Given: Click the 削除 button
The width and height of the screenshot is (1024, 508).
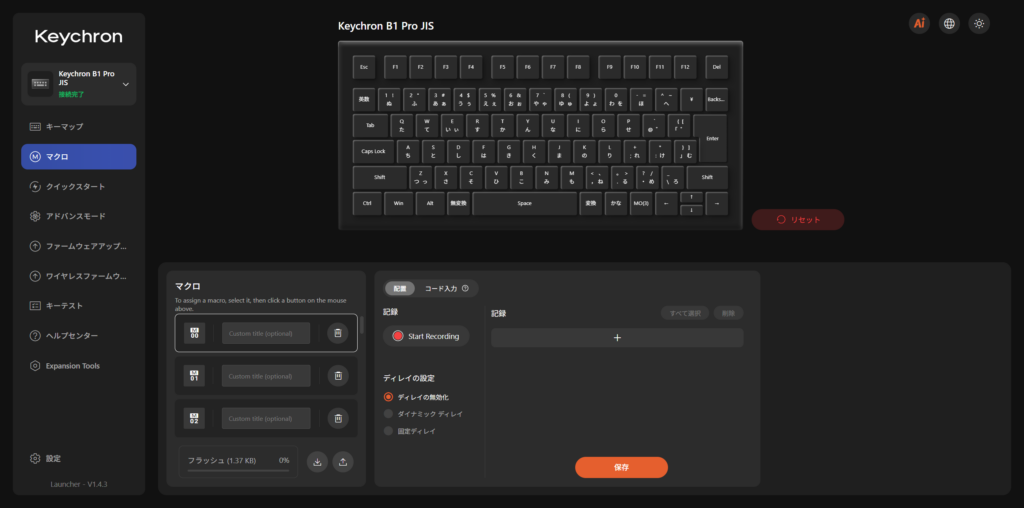Looking at the screenshot, I should point(728,313).
